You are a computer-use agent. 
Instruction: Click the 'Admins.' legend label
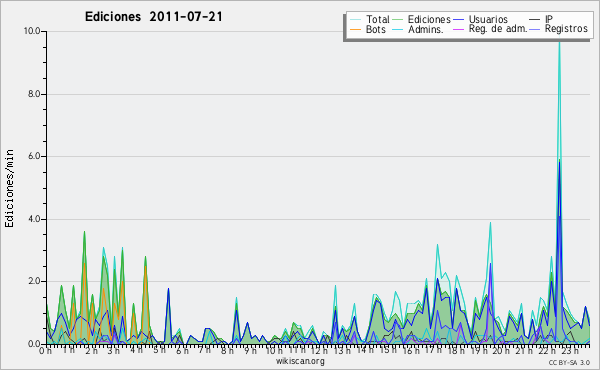(426, 29)
